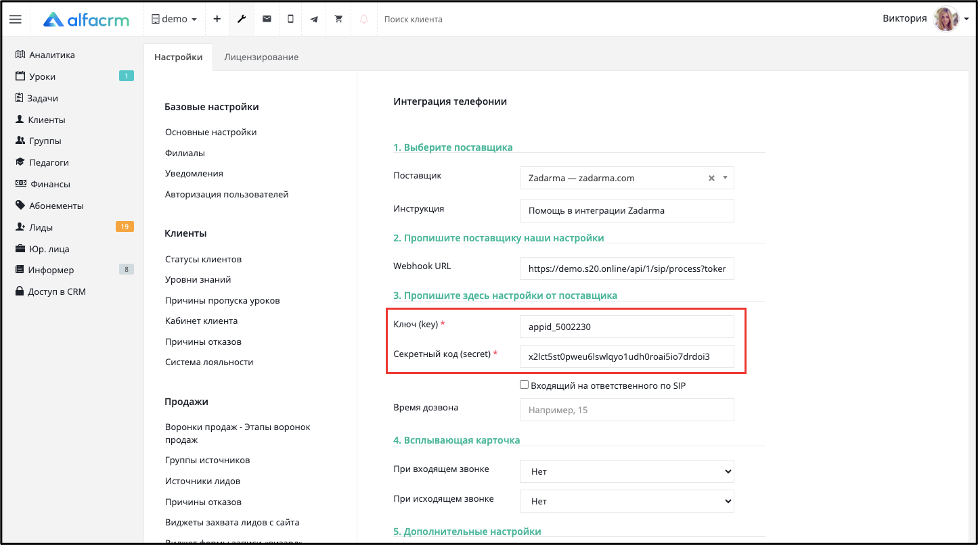The image size is (979, 545).
Task: Click the paper plane Telegram icon
Action: 314,19
